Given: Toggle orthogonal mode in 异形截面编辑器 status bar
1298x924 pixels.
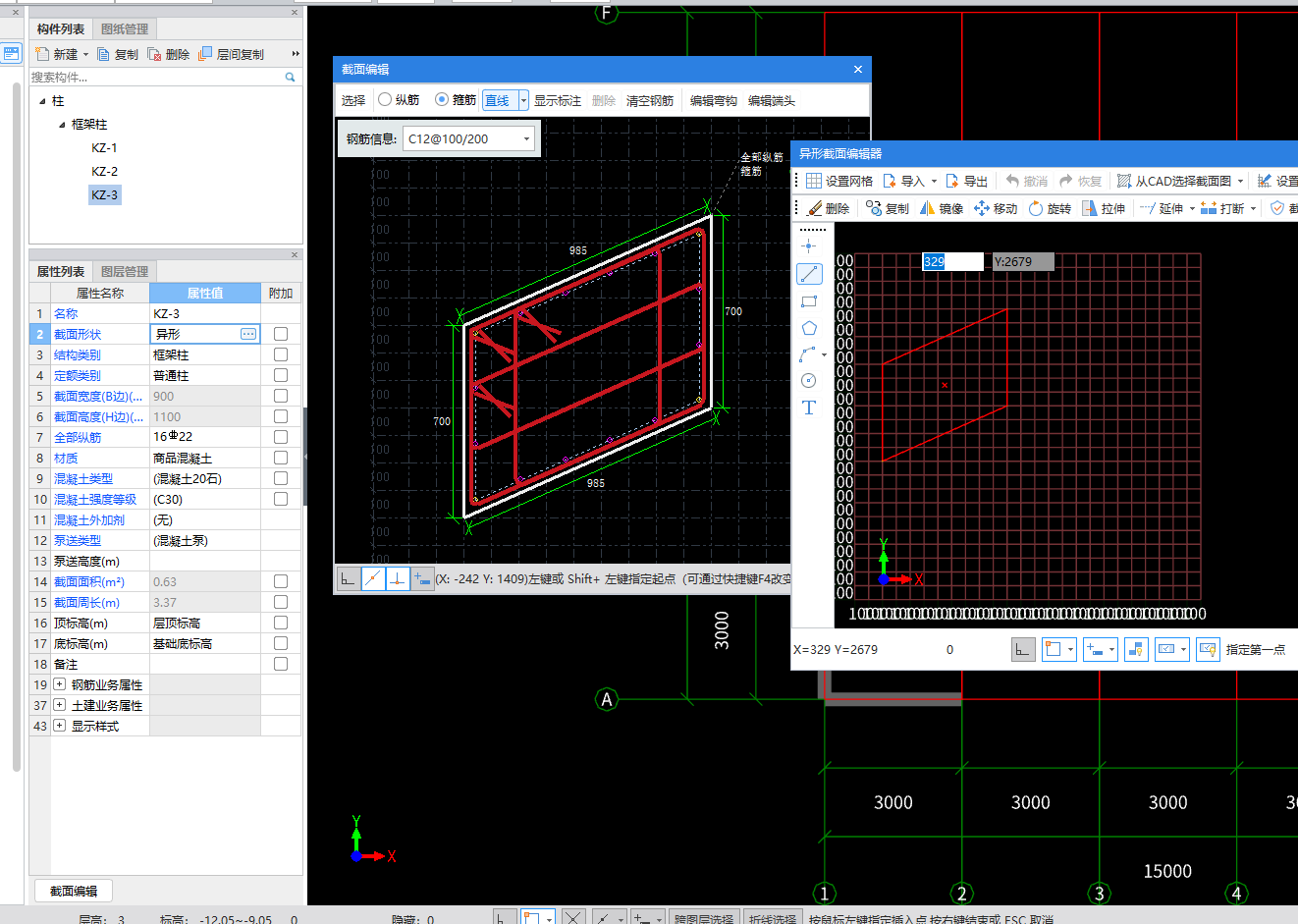Looking at the screenshot, I should [x=1023, y=649].
